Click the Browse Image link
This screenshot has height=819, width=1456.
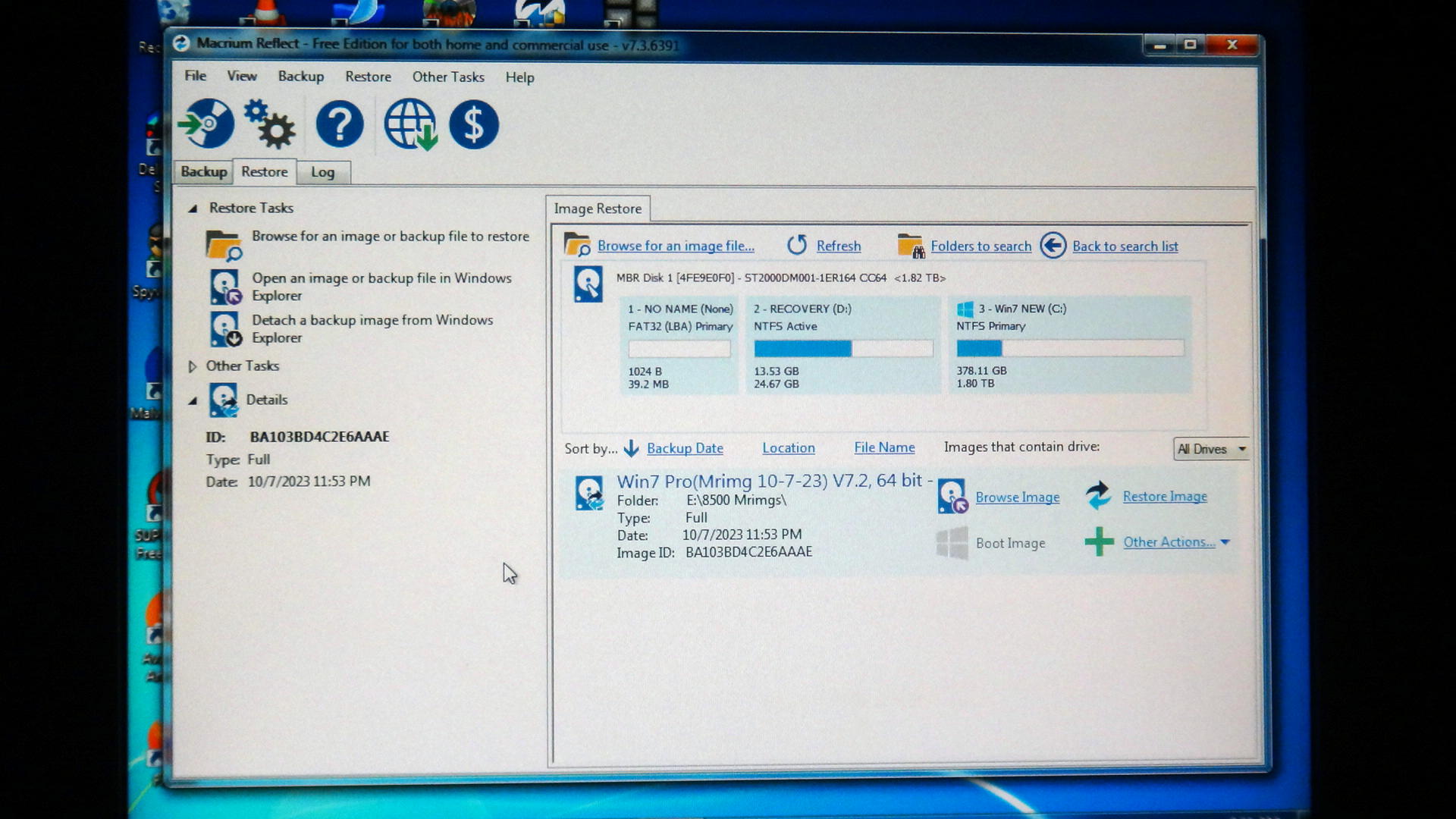click(x=1018, y=497)
